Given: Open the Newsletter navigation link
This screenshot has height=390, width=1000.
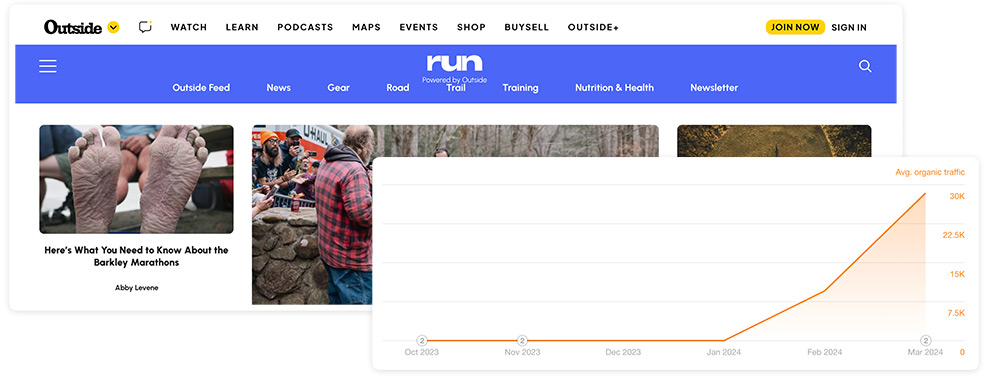Looking at the screenshot, I should tap(714, 88).
